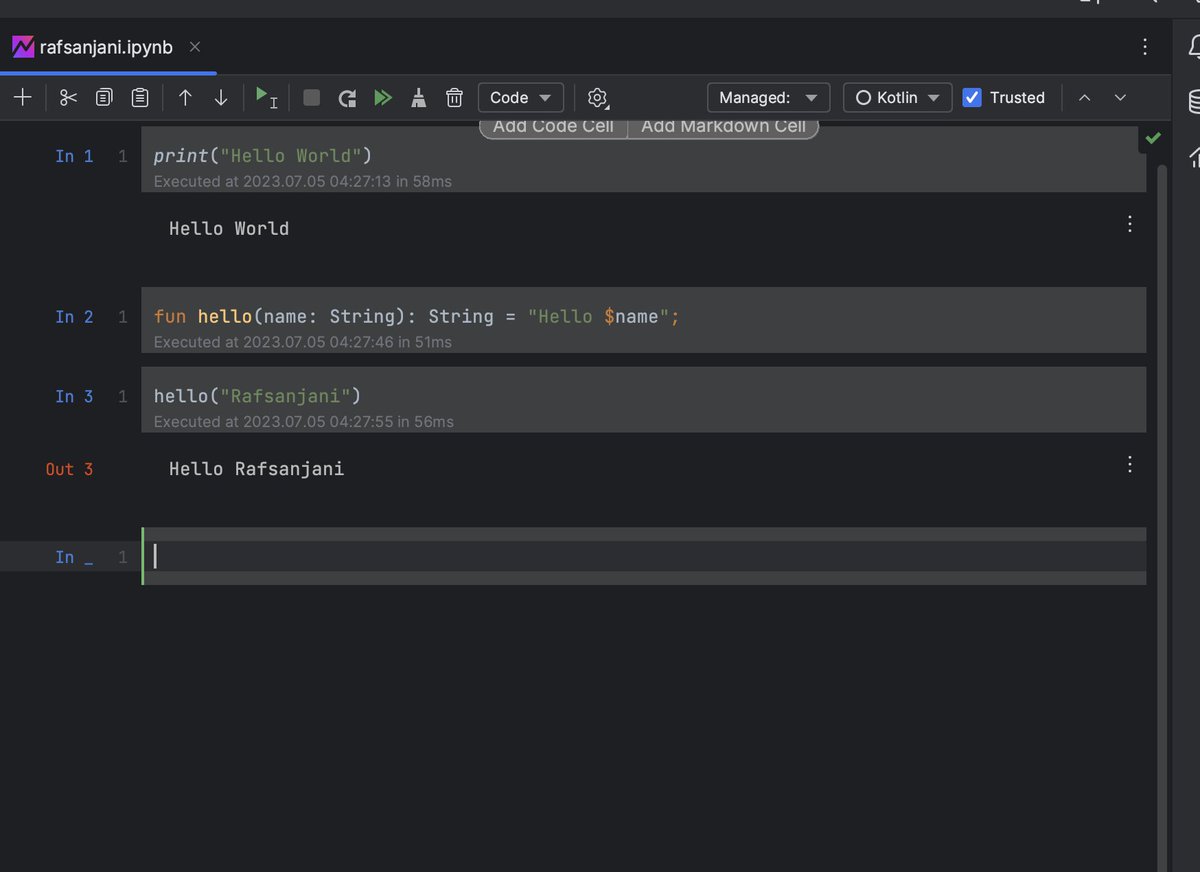Run the current cell
The height and width of the screenshot is (872, 1200).
[266, 97]
